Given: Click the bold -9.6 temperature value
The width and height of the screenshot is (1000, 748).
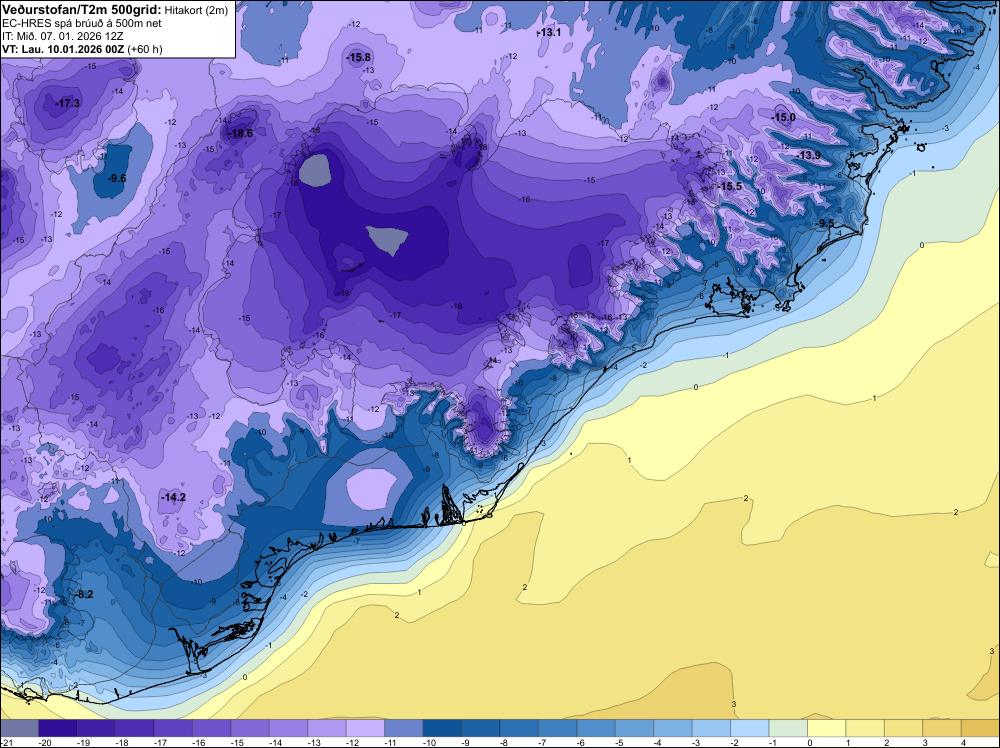Looking at the screenshot, I should point(117,179).
